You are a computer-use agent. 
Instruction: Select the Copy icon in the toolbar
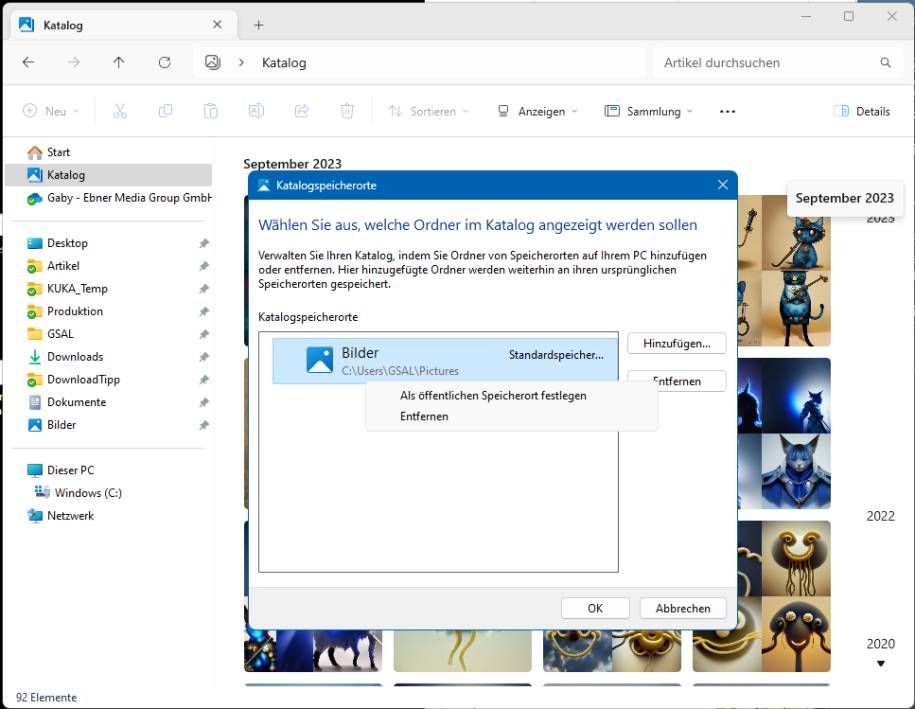(x=165, y=111)
